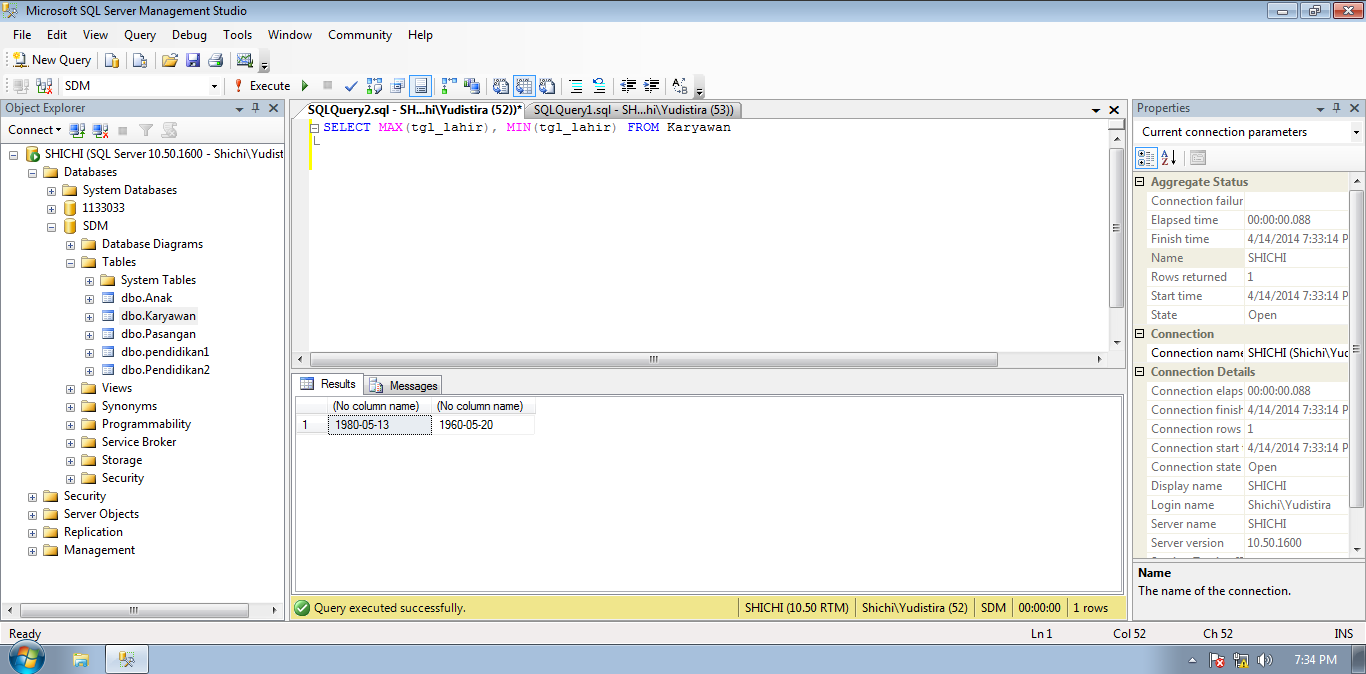The width and height of the screenshot is (1366, 674).
Task: Open the Debug menu
Action: click(x=189, y=35)
